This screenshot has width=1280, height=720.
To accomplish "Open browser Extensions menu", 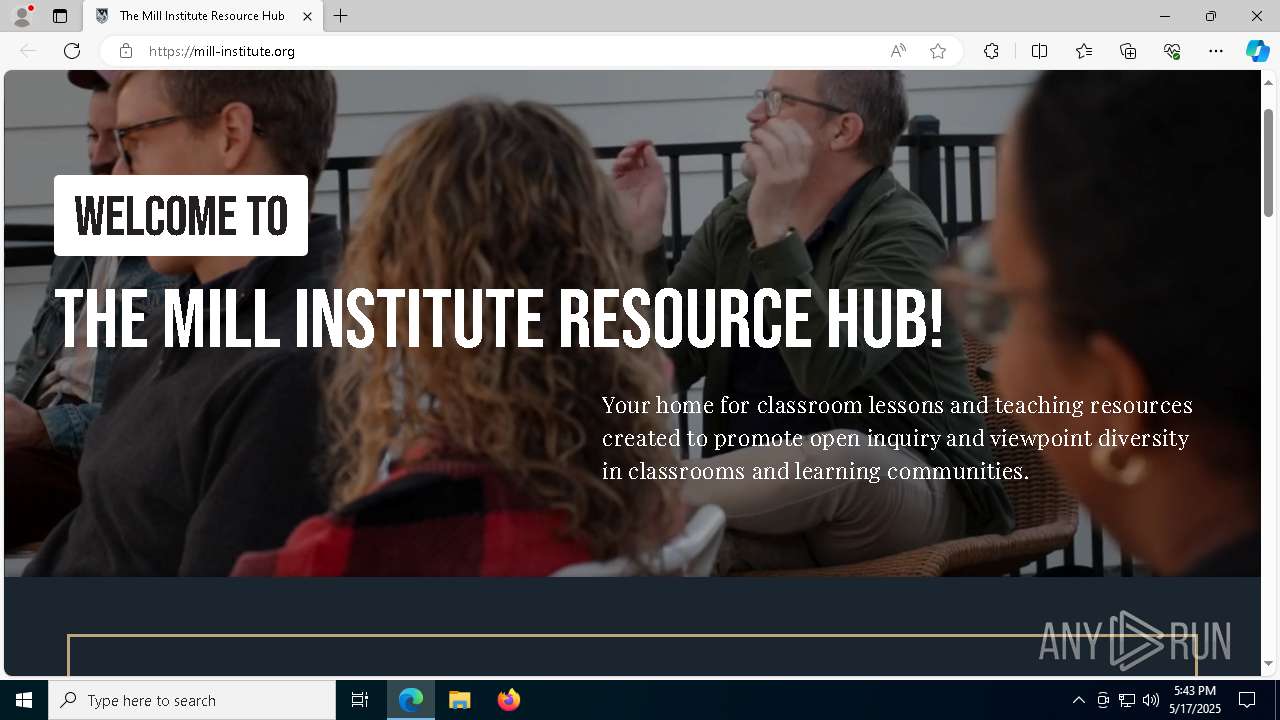I will [x=991, y=51].
